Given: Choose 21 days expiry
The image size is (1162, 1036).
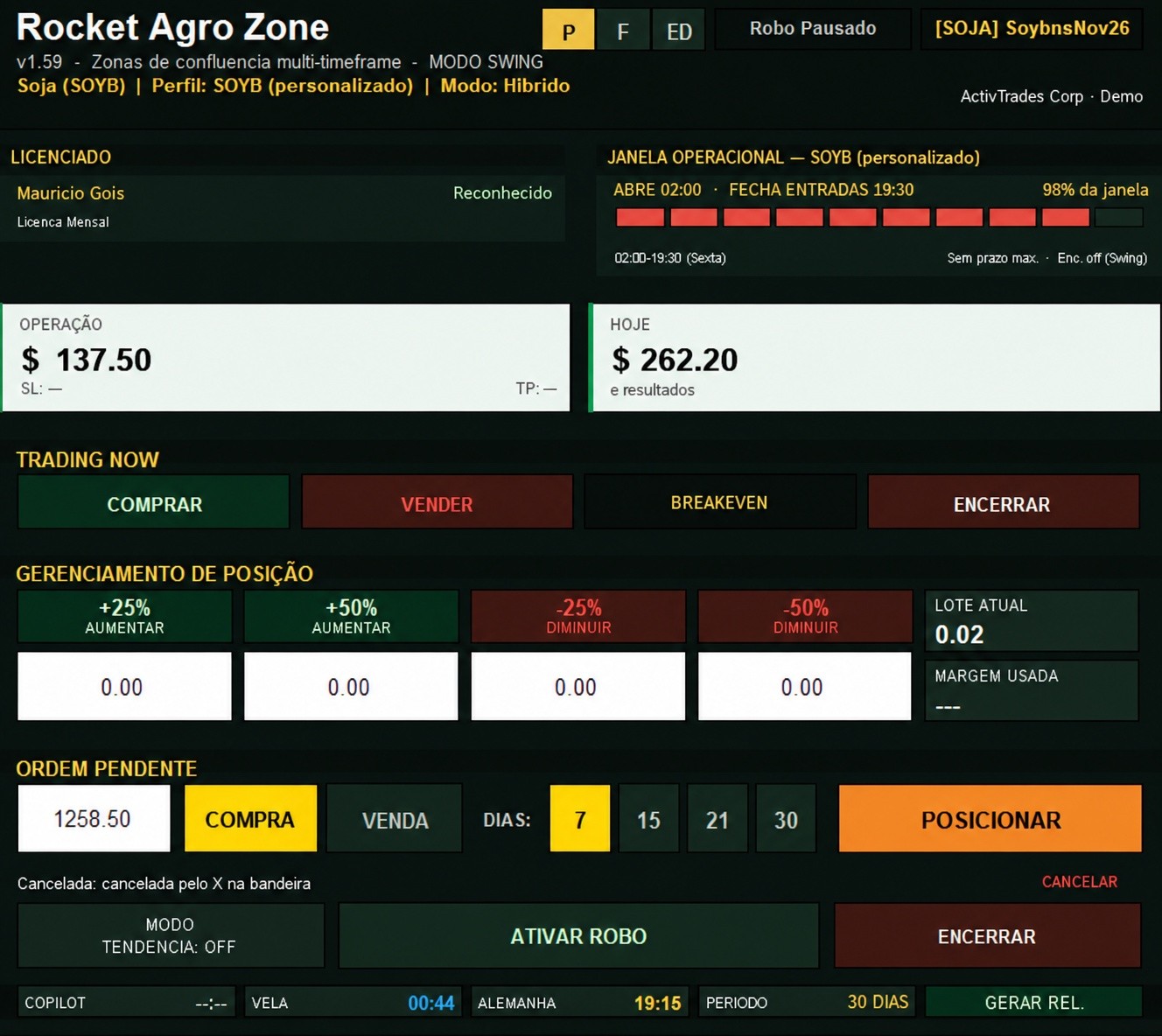Looking at the screenshot, I should pyautogui.click(x=717, y=818).
